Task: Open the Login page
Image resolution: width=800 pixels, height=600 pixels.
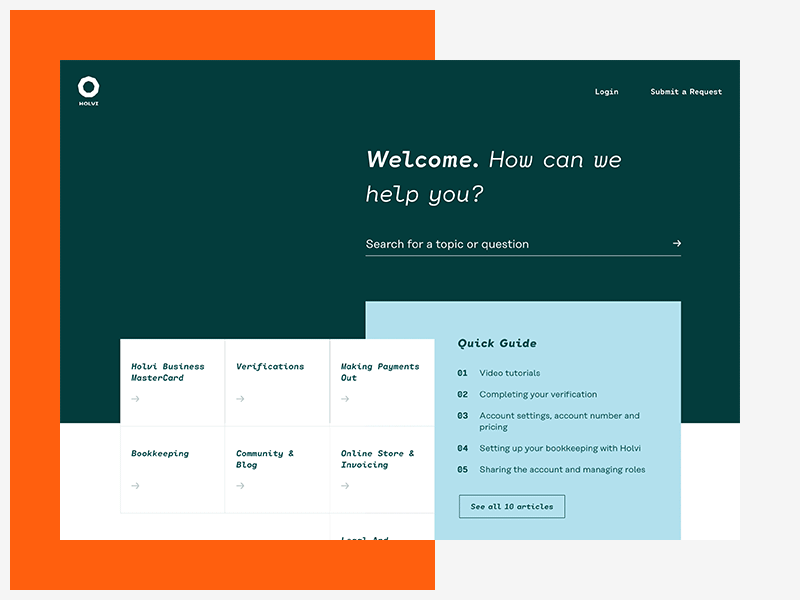Action: pos(607,91)
